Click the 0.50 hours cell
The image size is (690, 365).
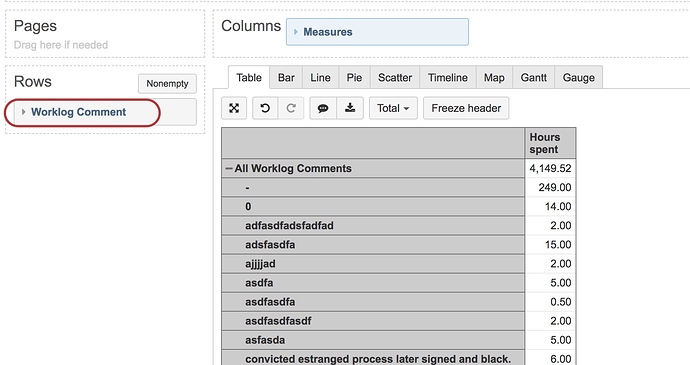click(x=550, y=302)
